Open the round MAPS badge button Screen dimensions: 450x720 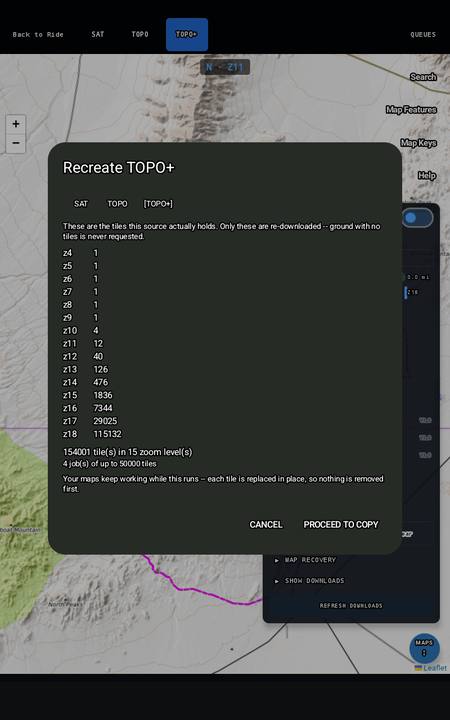point(424,648)
